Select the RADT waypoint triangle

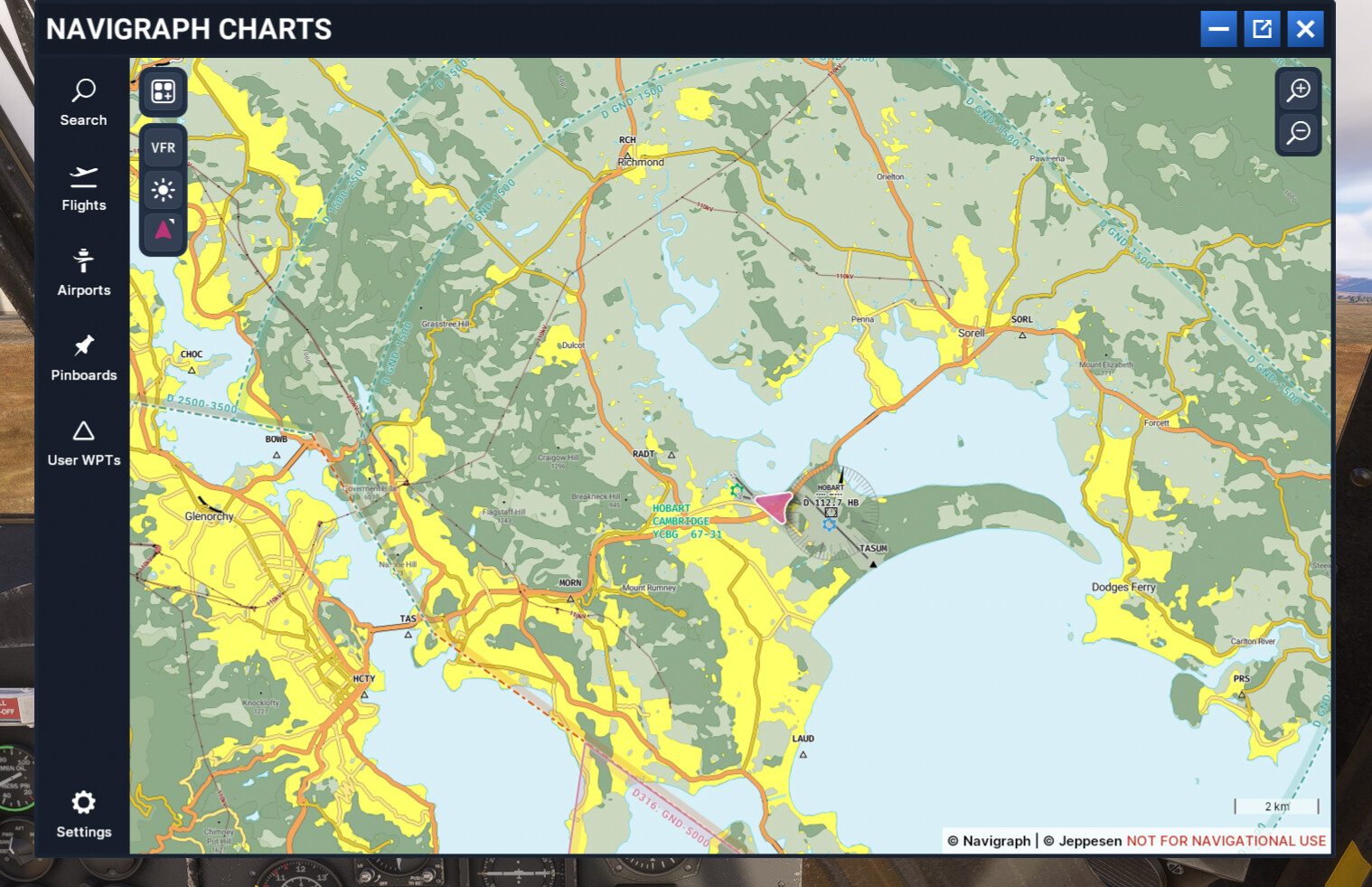pyautogui.click(x=671, y=454)
